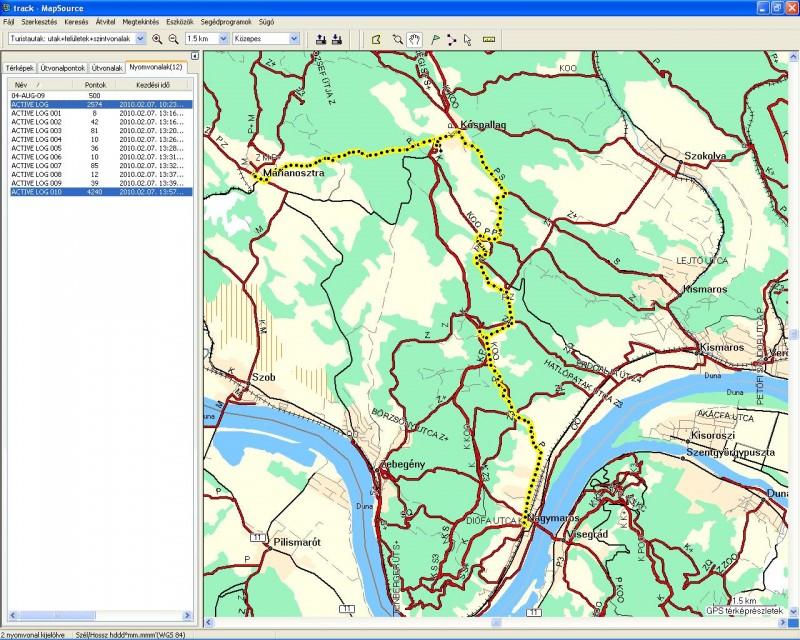Select the waypoint flag tool
This screenshot has height=640, width=800.
(435, 39)
